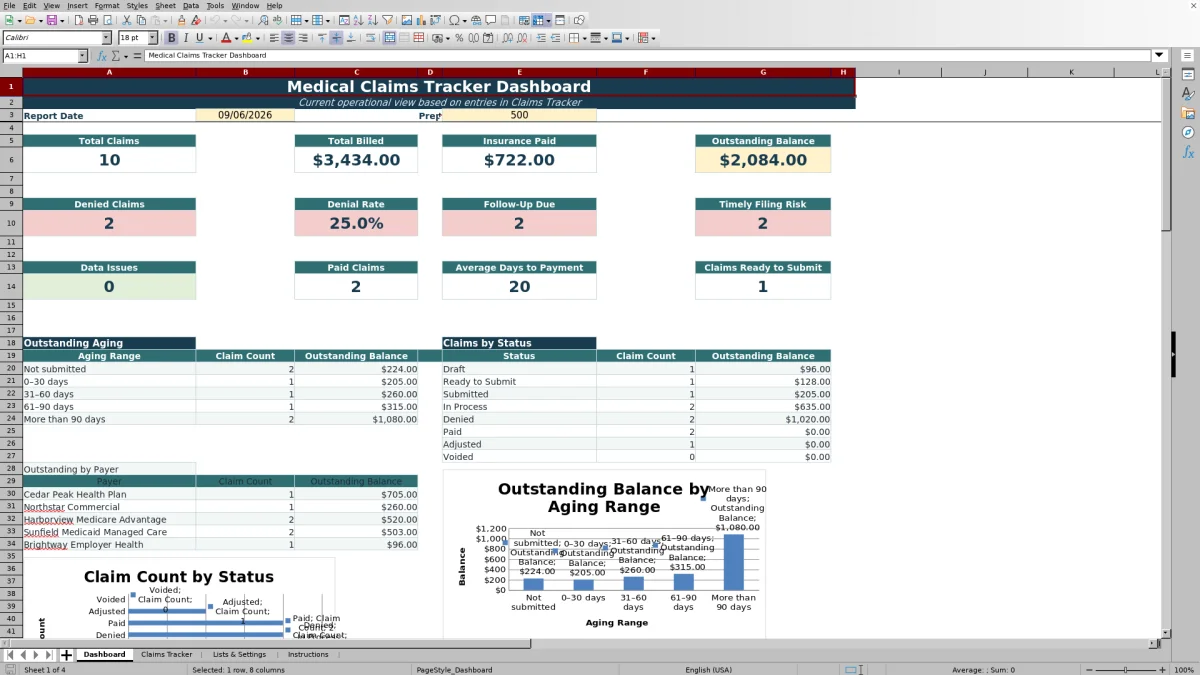This screenshot has height=675, width=1200.
Task: Expand the formula bar dropdown arrow
Action: click(x=1159, y=56)
